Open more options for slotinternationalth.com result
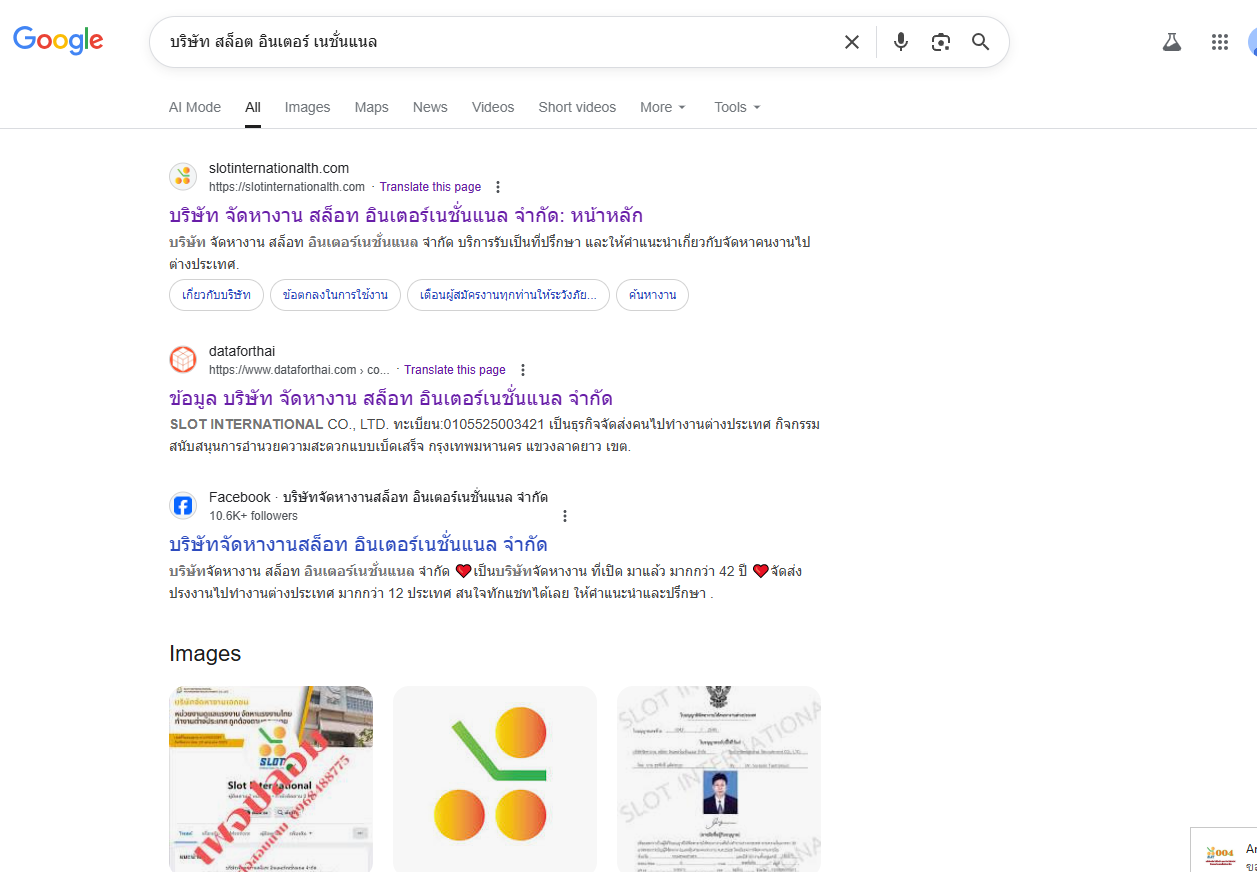Image resolution: width=1257 pixels, height=872 pixels. [x=498, y=187]
